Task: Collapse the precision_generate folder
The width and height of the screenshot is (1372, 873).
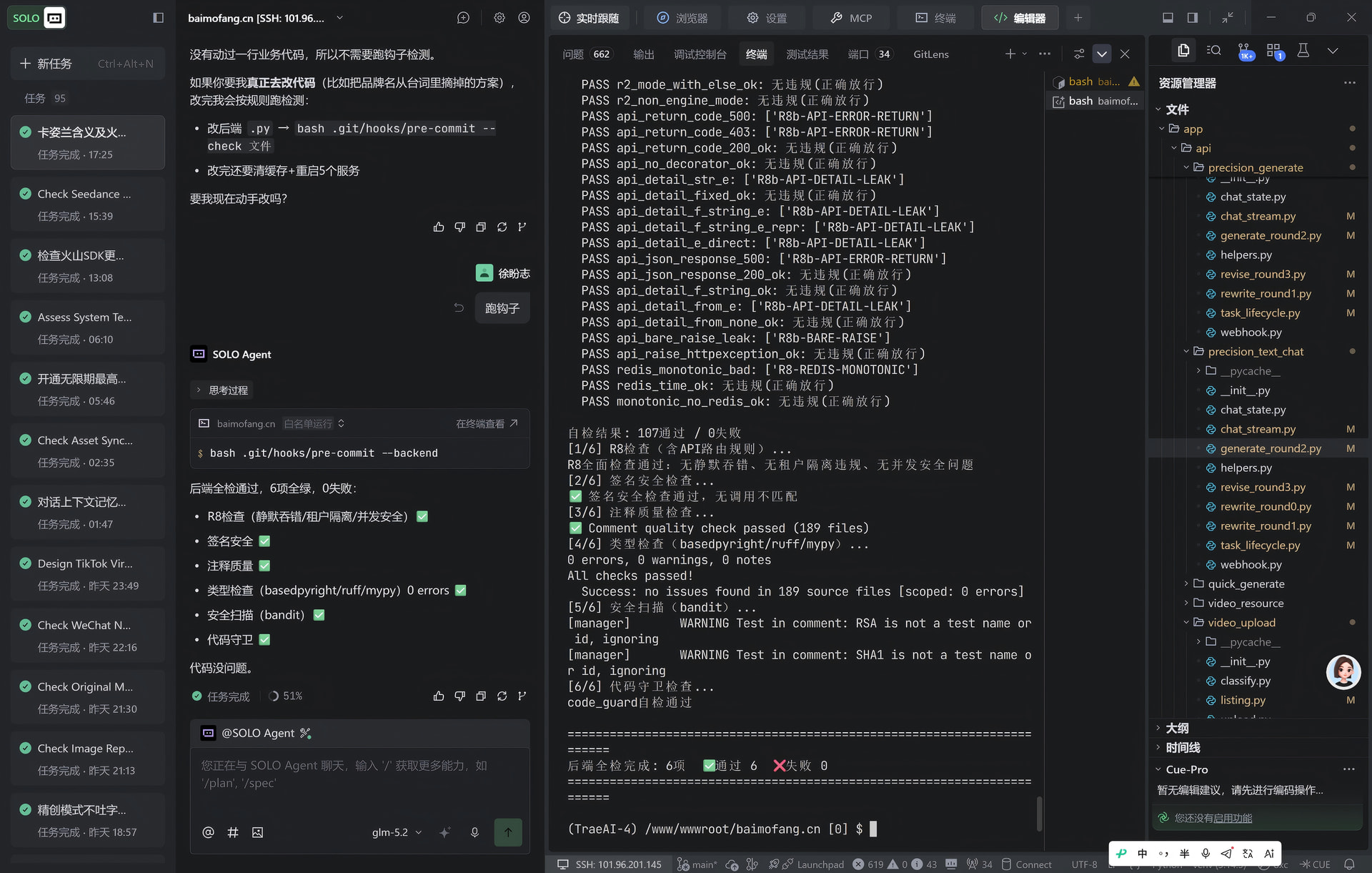Action: point(1254,167)
